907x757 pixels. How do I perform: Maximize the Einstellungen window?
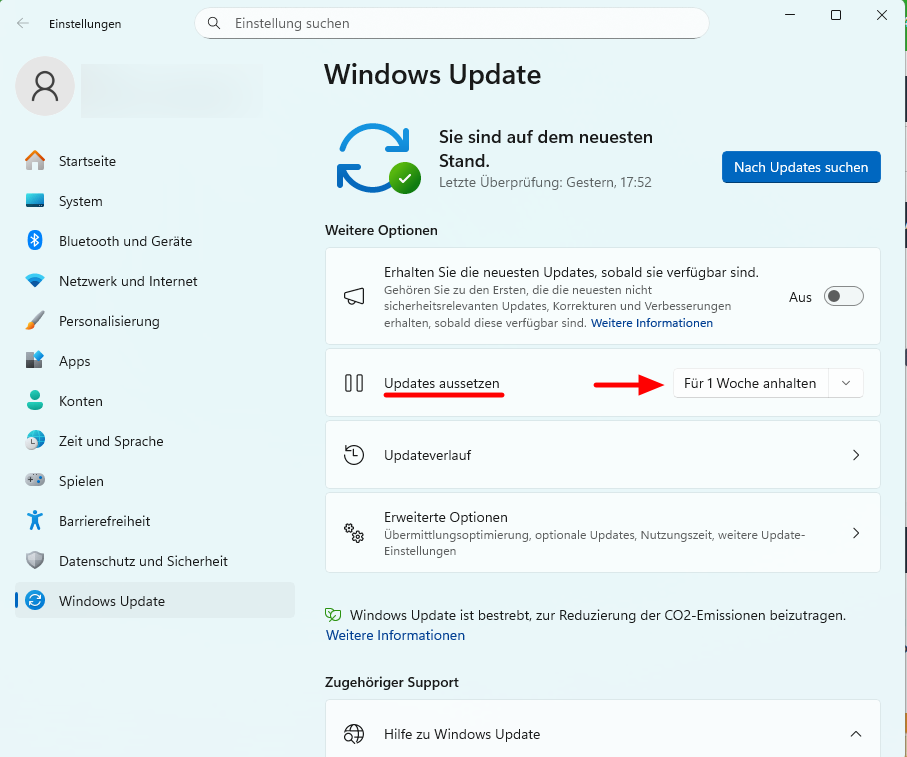point(836,15)
